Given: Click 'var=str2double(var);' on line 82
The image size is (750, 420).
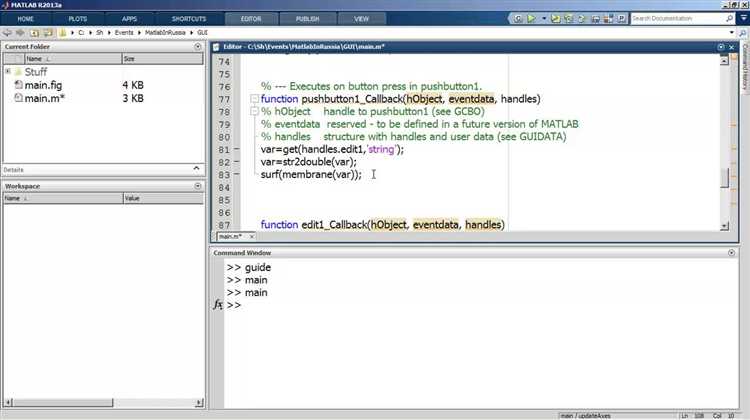Looking at the screenshot, I should point(309,162).
